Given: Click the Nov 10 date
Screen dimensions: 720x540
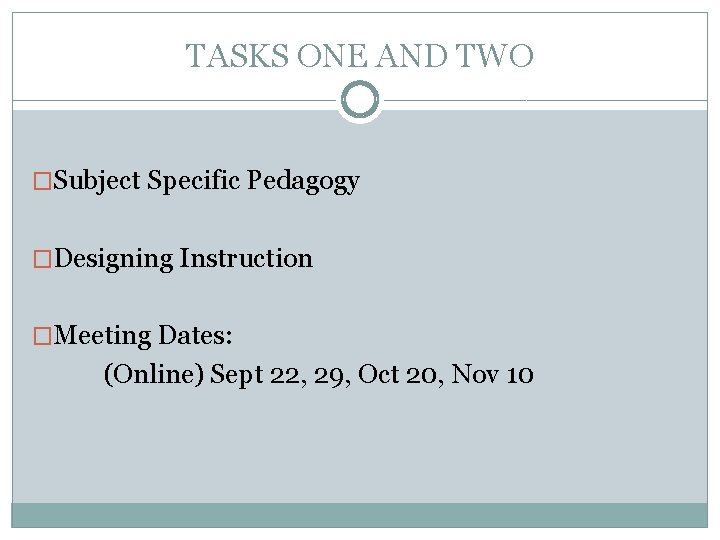Looking at the screenshot, I should pos(492,375).
